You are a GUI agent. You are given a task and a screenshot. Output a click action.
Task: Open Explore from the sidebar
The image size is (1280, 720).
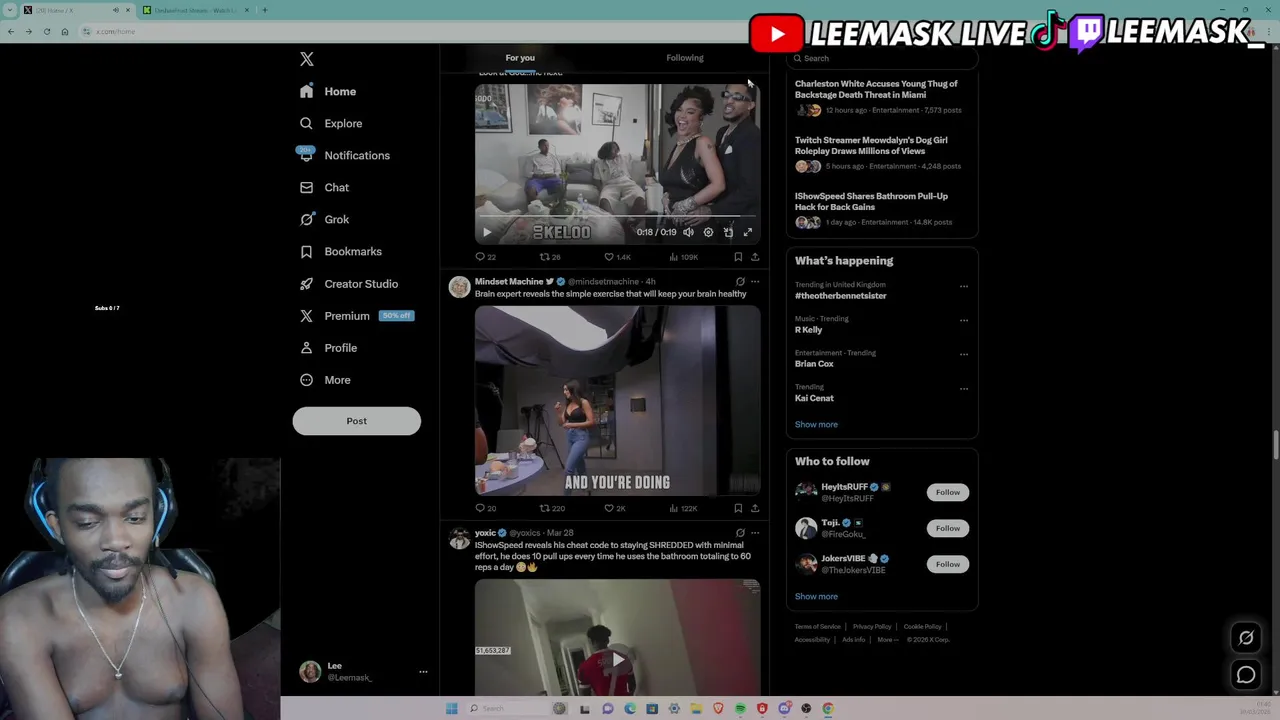[331, 123]
